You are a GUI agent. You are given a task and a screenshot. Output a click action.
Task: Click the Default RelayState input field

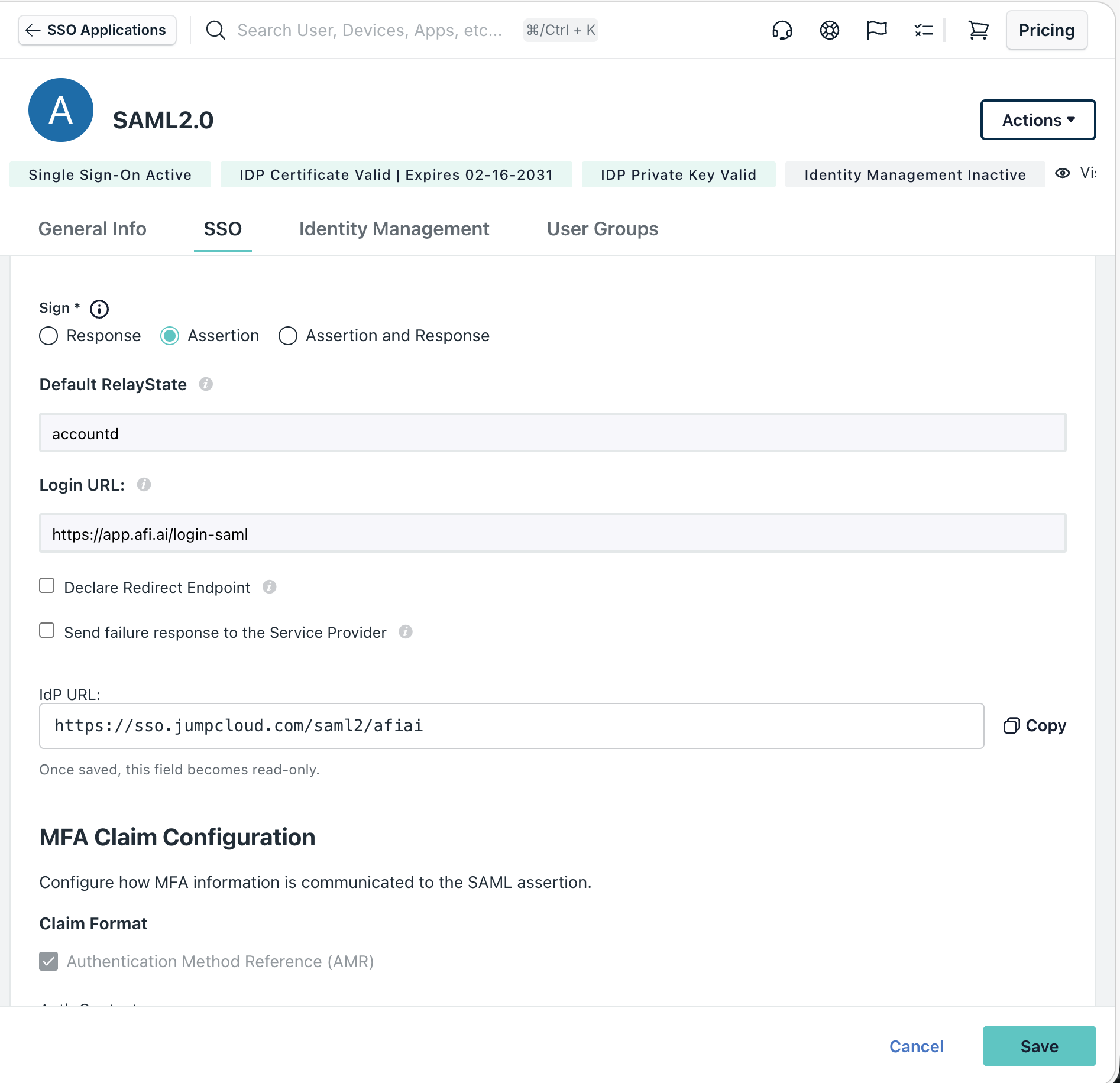click(x=552, y=433)
